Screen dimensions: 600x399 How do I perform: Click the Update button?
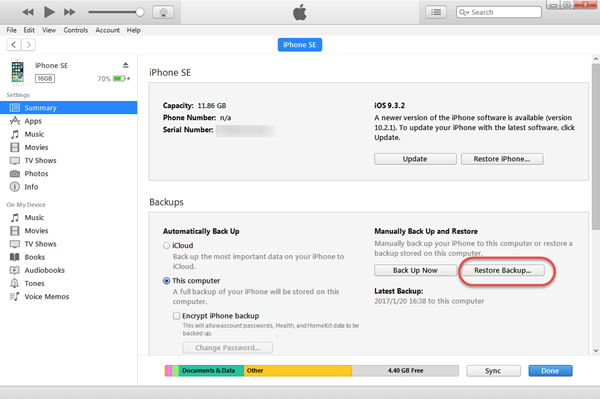(x=415, y=159)
